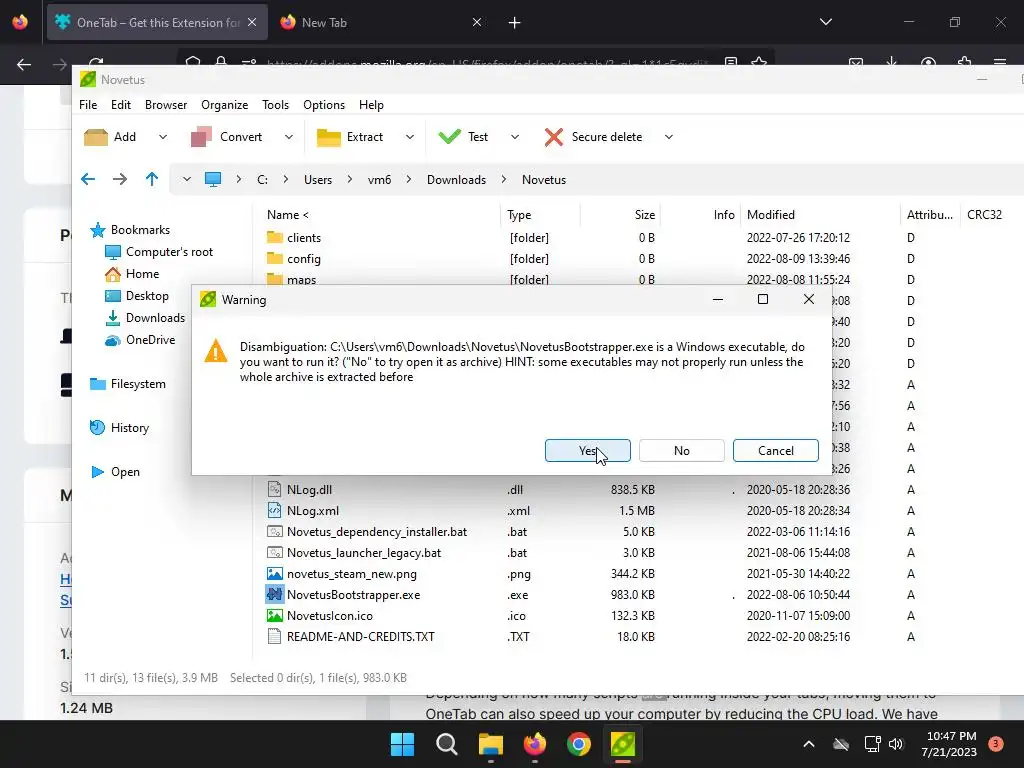Open File Explorer from taskbar
This screenshot has width=1024, height=768.
point(491,744)
